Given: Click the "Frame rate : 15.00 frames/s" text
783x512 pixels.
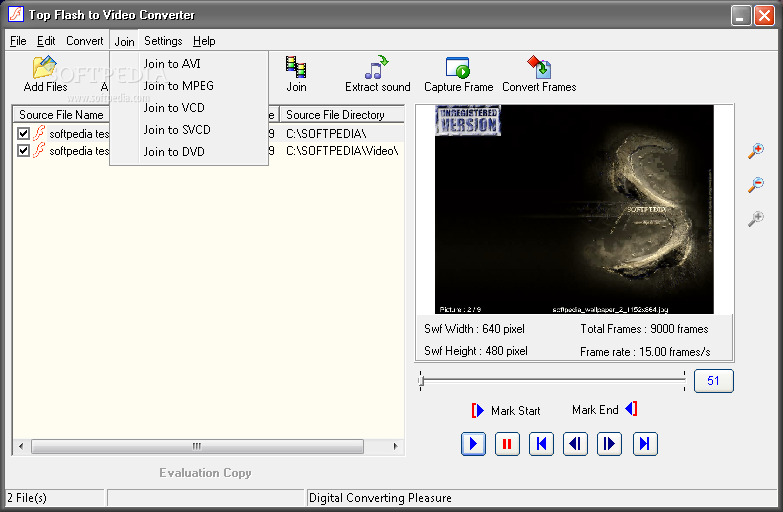Looking at the screenshot, I should tap(645, 352).
